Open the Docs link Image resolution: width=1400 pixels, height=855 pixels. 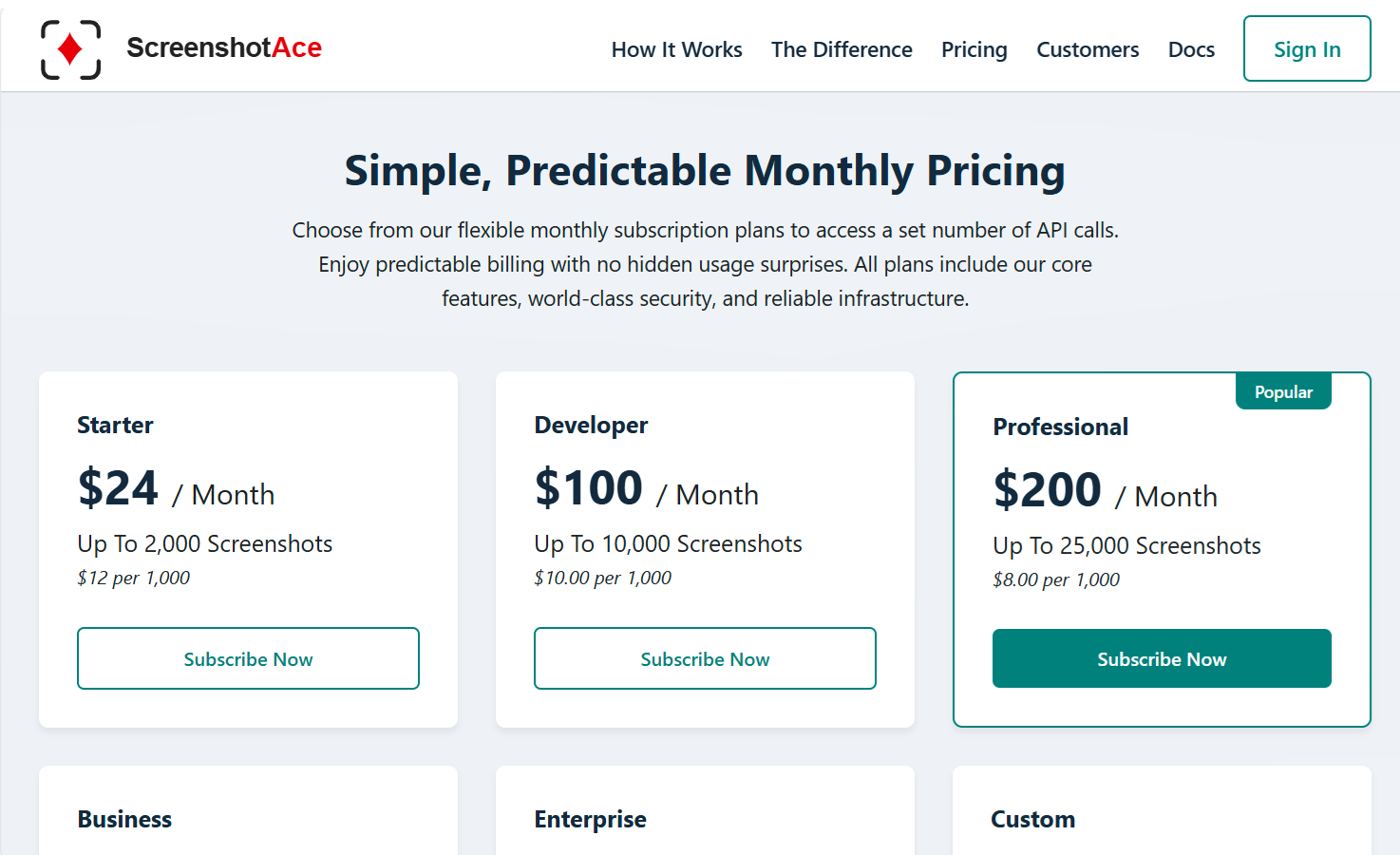pyautogui.click(x=1191, y=49)
